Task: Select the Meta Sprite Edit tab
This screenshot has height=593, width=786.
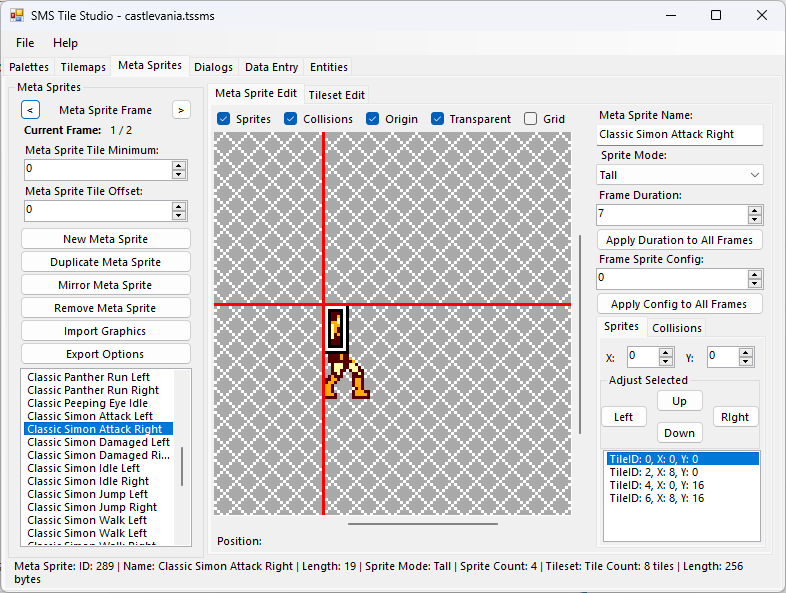Action: 256,93
